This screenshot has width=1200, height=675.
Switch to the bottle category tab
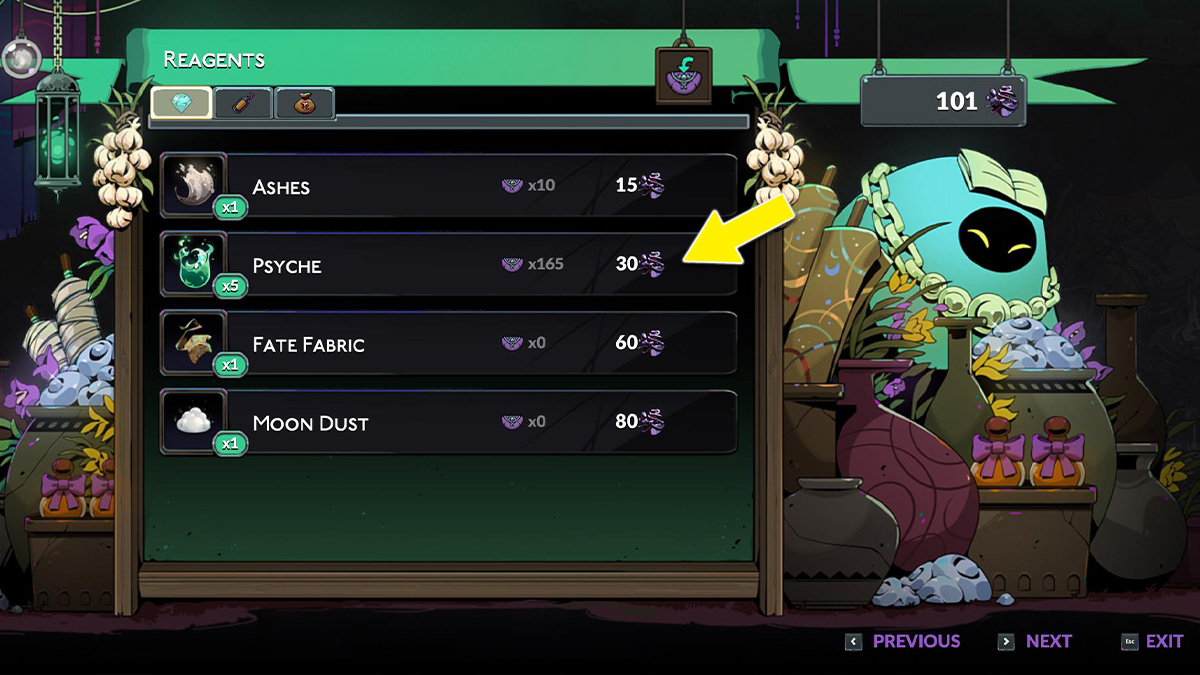243,103
